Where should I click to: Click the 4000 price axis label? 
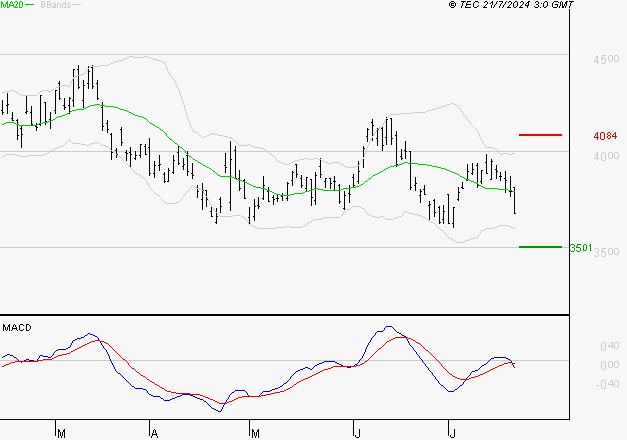(x=606, y=156)
